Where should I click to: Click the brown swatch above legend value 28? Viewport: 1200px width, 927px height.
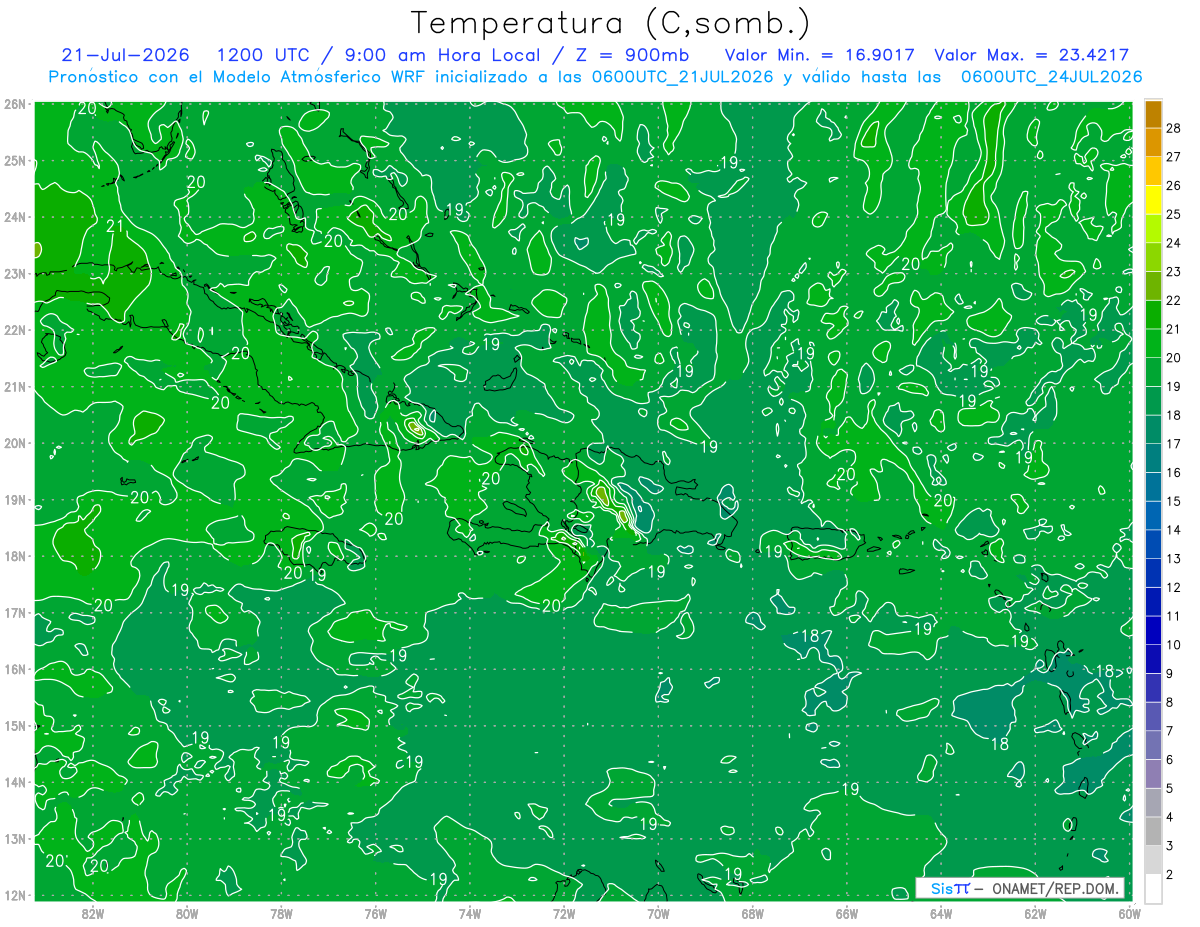pyautogui.click(x=1153, y=113)
